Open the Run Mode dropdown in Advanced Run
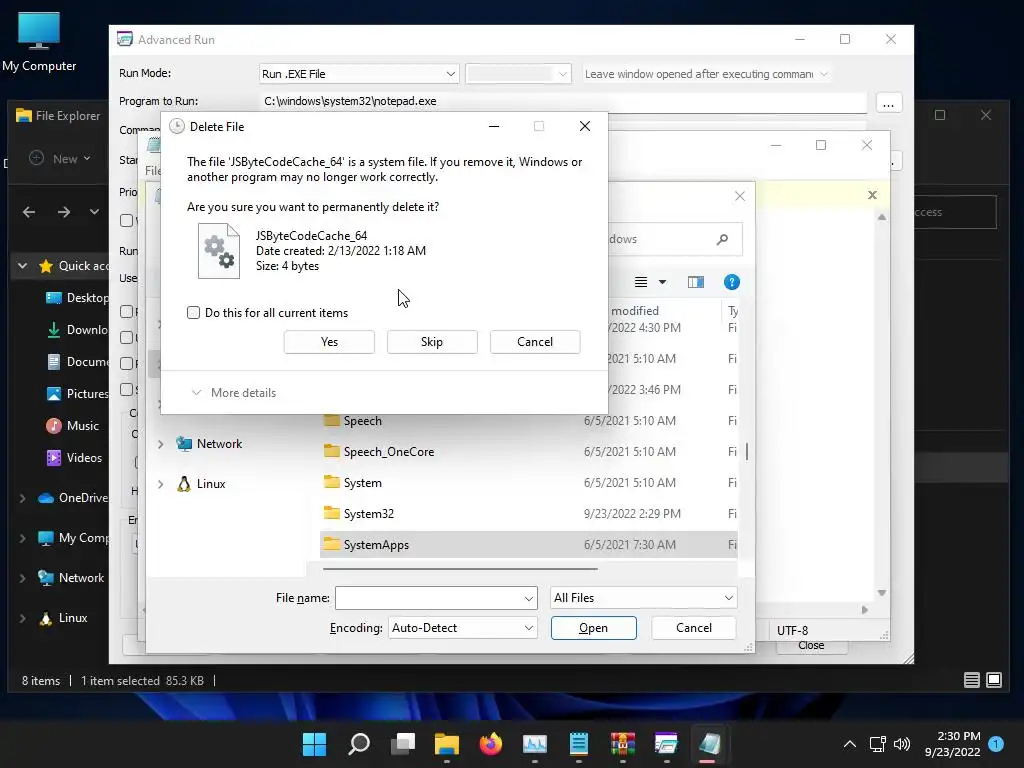This screenshot has height=768, width=1024. [x=359, y=74]
